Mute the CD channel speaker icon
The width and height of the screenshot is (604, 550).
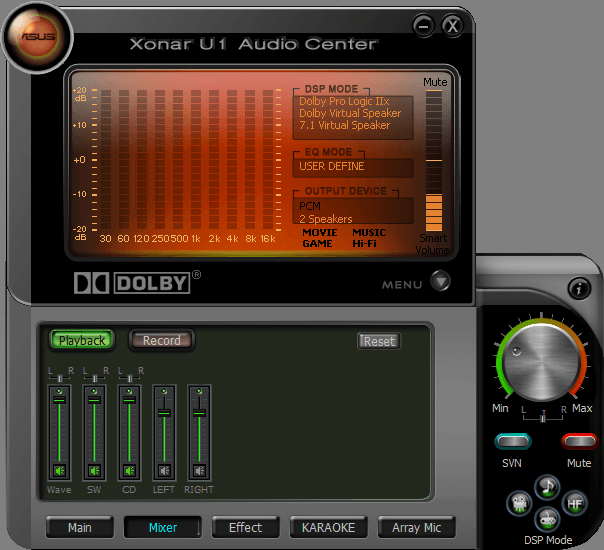click(129, 470)
